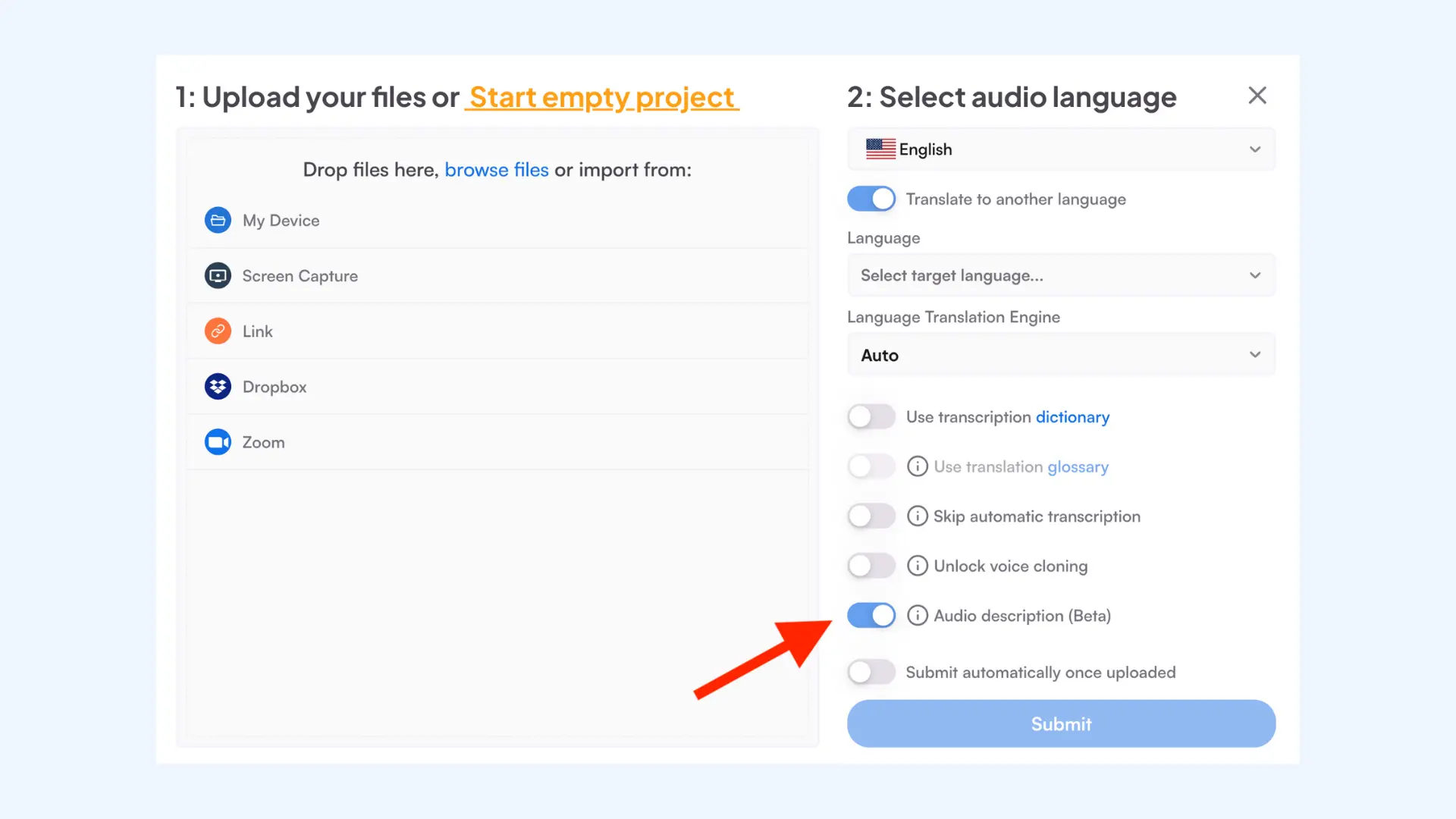Click the Start empty project link
Image resolution: width=1456 pixels, height=819 pixels.
pyautogui.click(x=601, y=97)
